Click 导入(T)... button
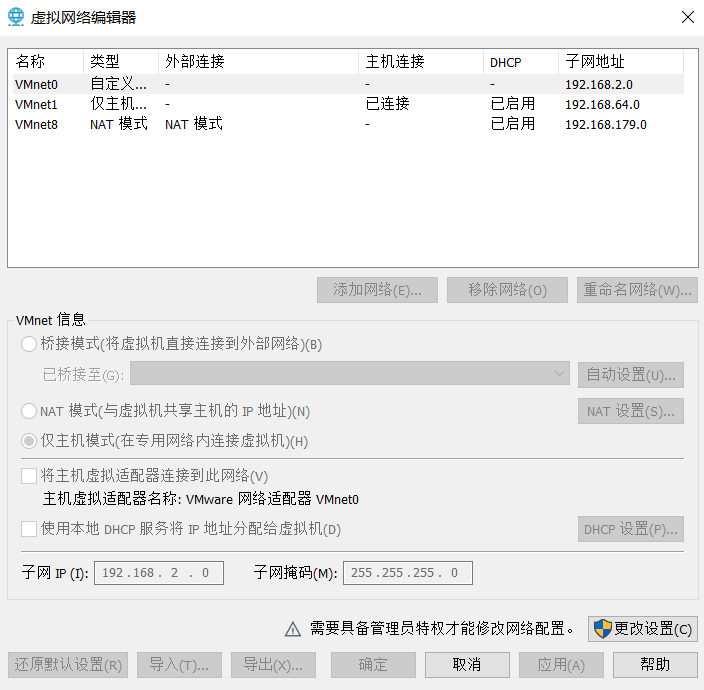 point(179,665)
